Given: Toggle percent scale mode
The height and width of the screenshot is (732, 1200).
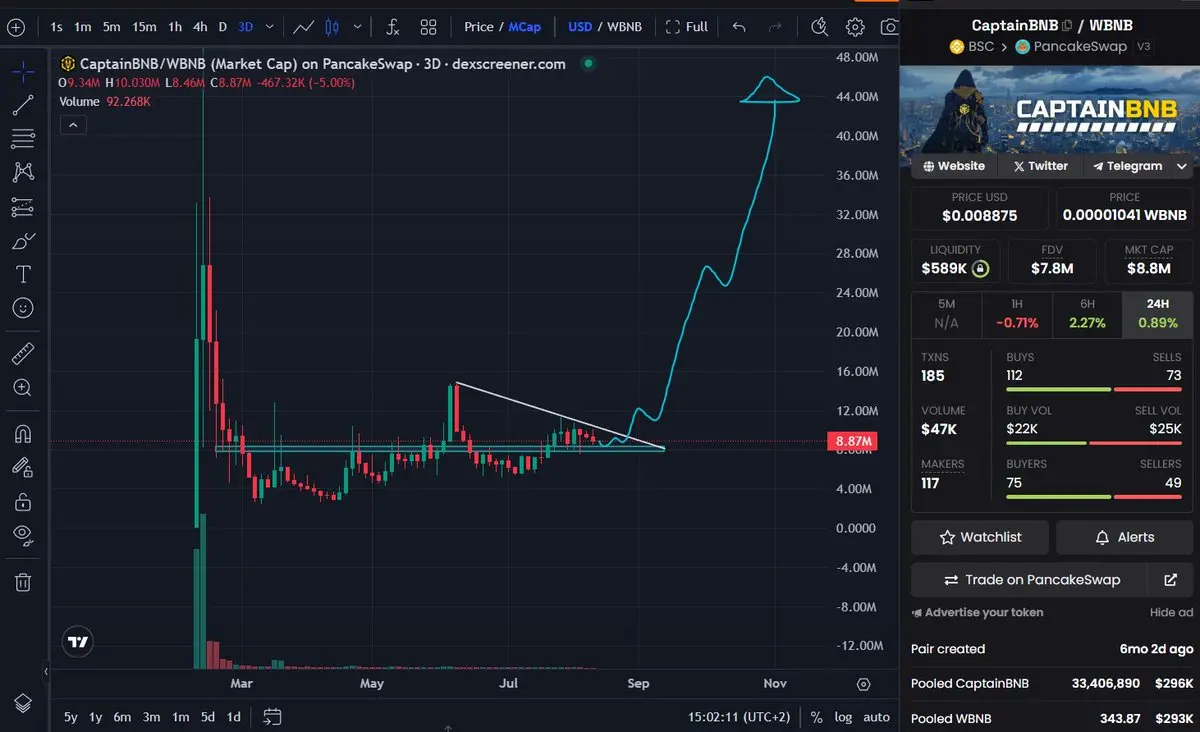Looking at the screenshot, I should coord(817,717).
